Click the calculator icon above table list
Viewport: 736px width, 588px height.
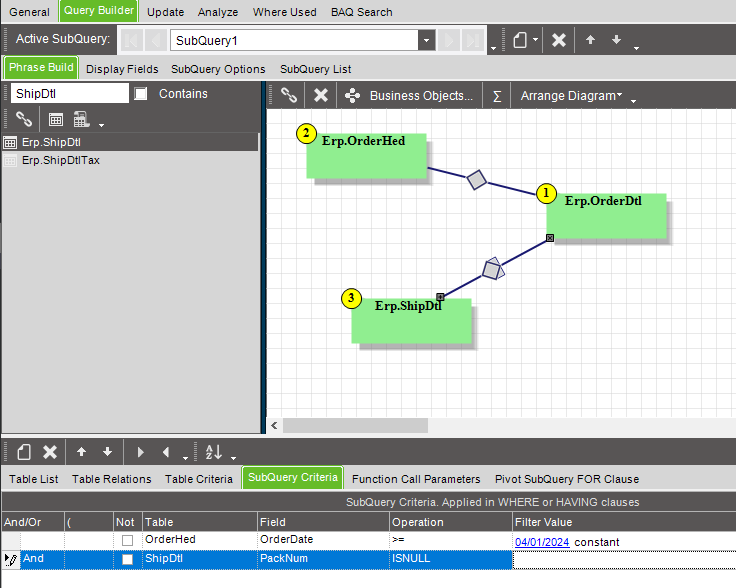pyautogui.click(x=81, y=119)
